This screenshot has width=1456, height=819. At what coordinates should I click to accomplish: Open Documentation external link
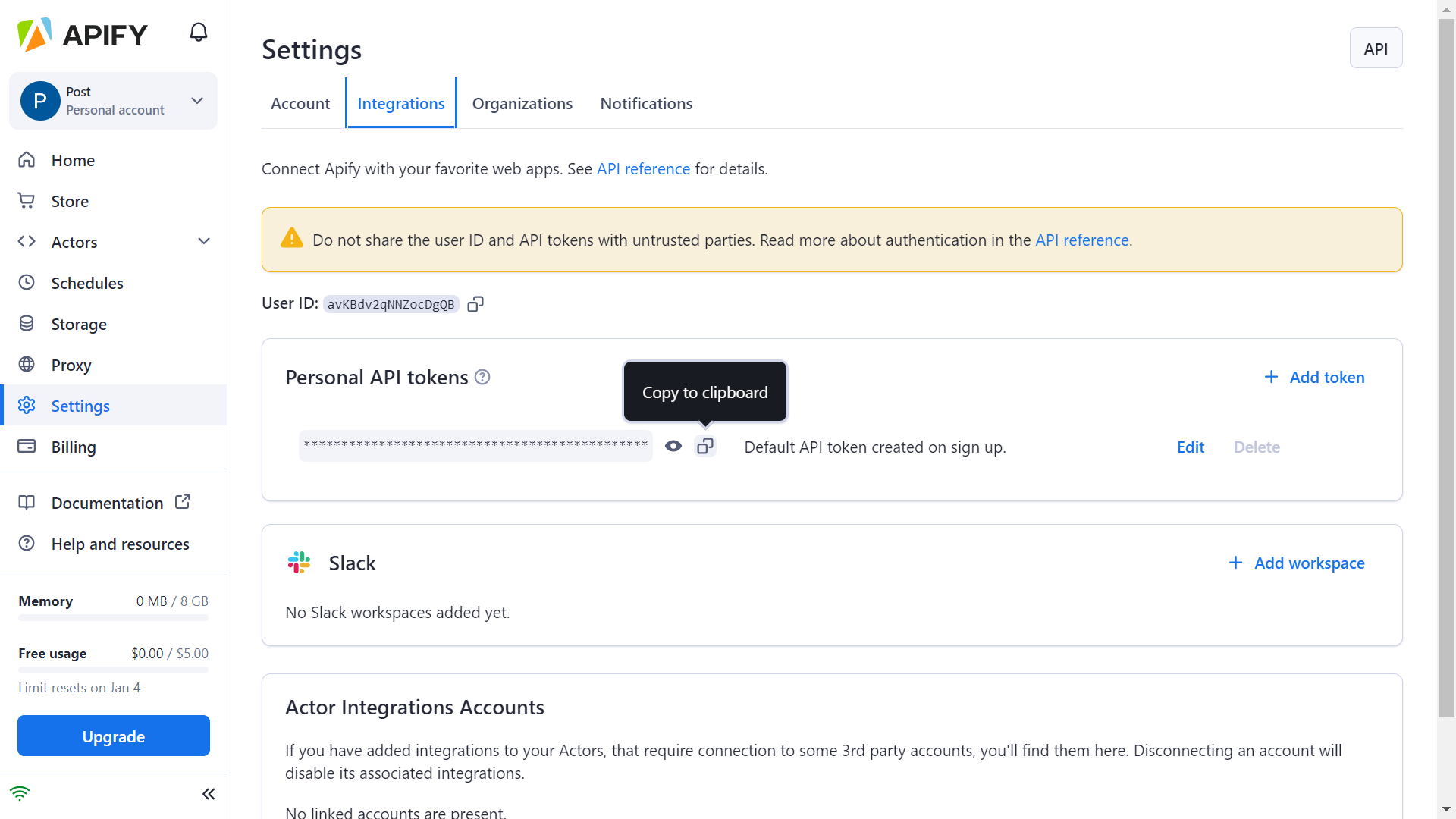pos(108,503)
